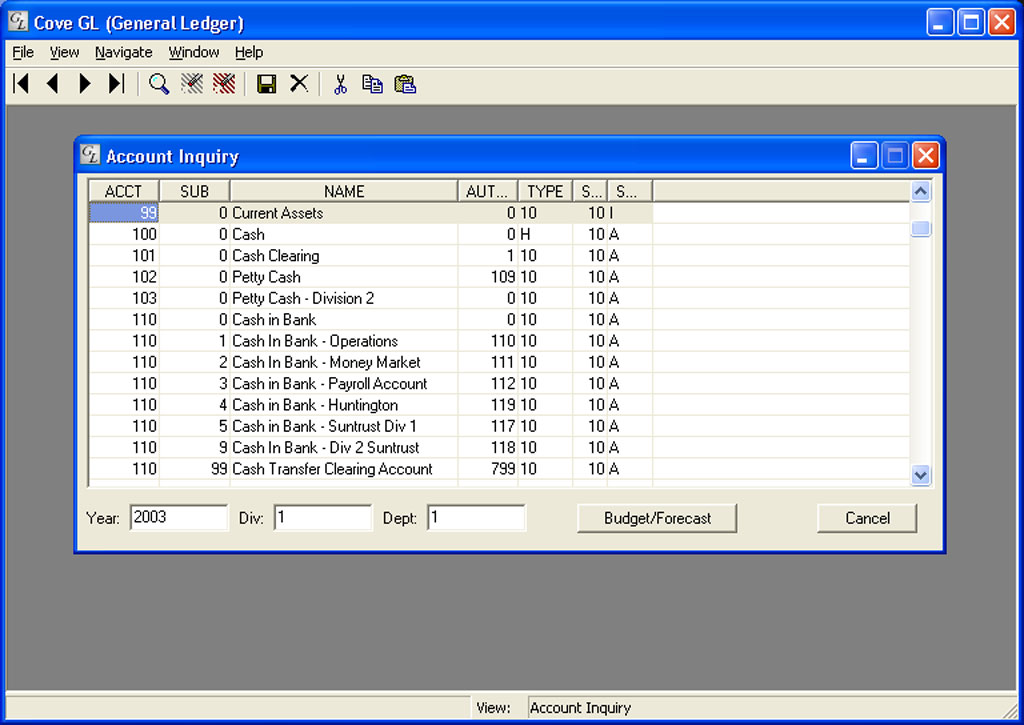
Task: Select Cash in Bank - Huntington row
Action: click(370, 405)
